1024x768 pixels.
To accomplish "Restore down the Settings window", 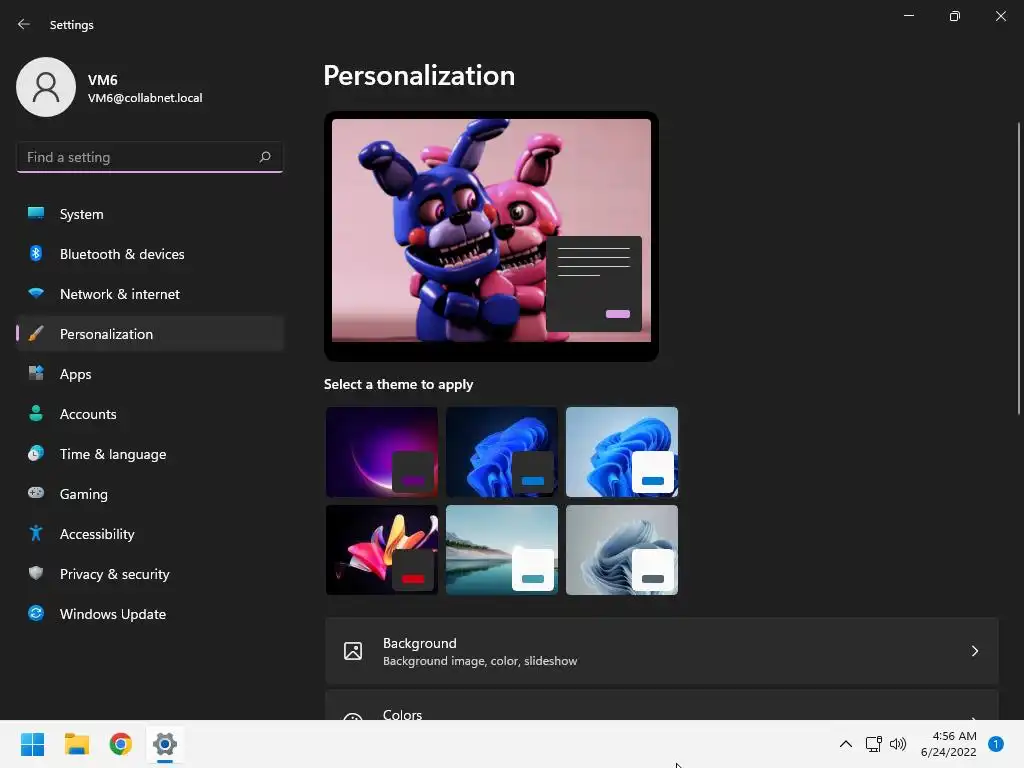I will [x=954, y=16].
